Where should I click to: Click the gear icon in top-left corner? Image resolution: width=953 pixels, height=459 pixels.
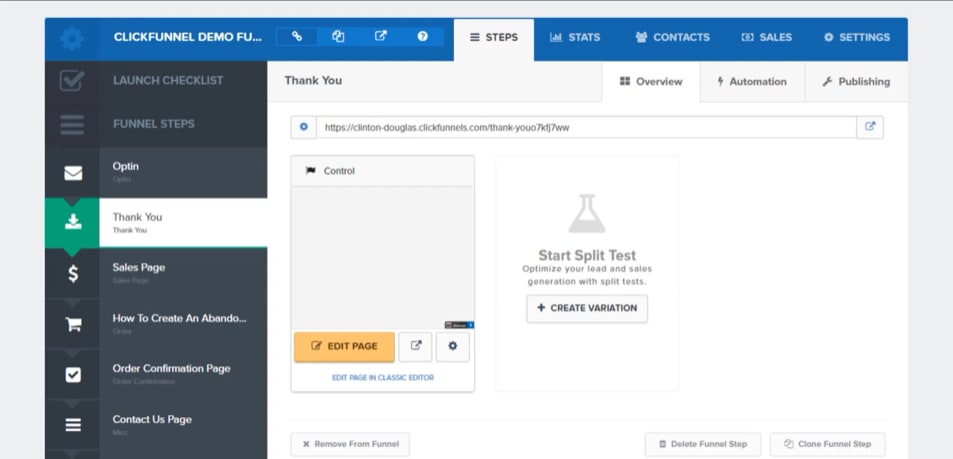72,38
